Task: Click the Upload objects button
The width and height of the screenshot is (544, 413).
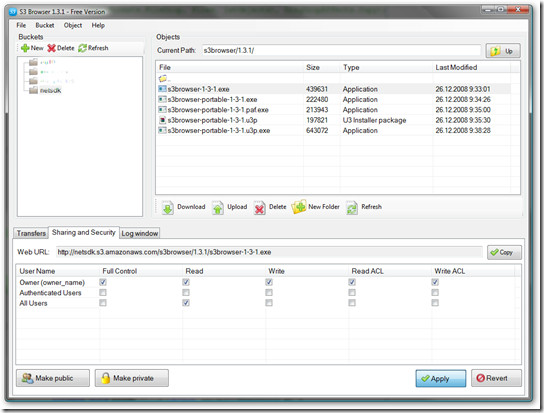Action: point(230,207)
